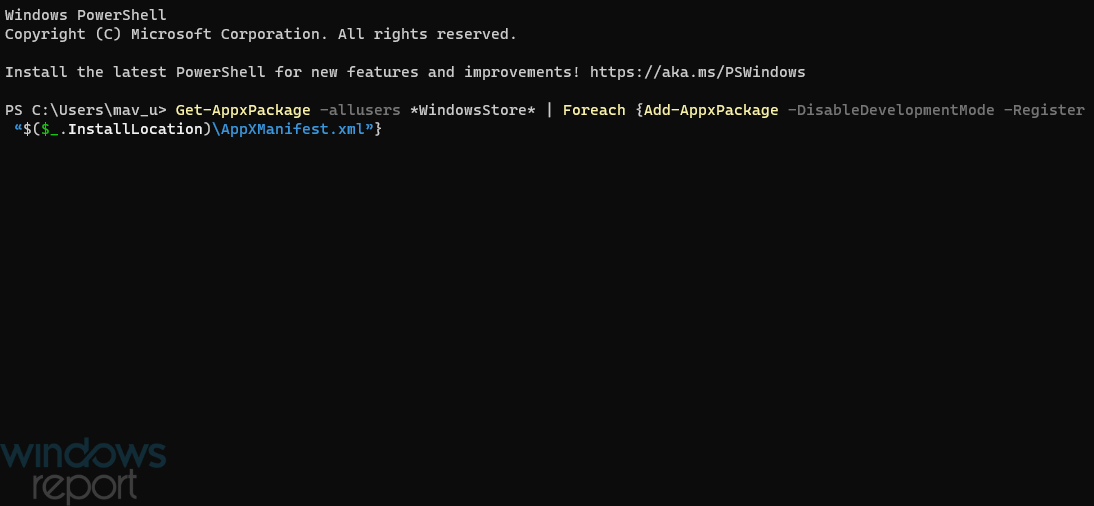The width and height of the screenshot is (1094, 506).
Task: Click the green $_ variable
Action: coord(50,129)
